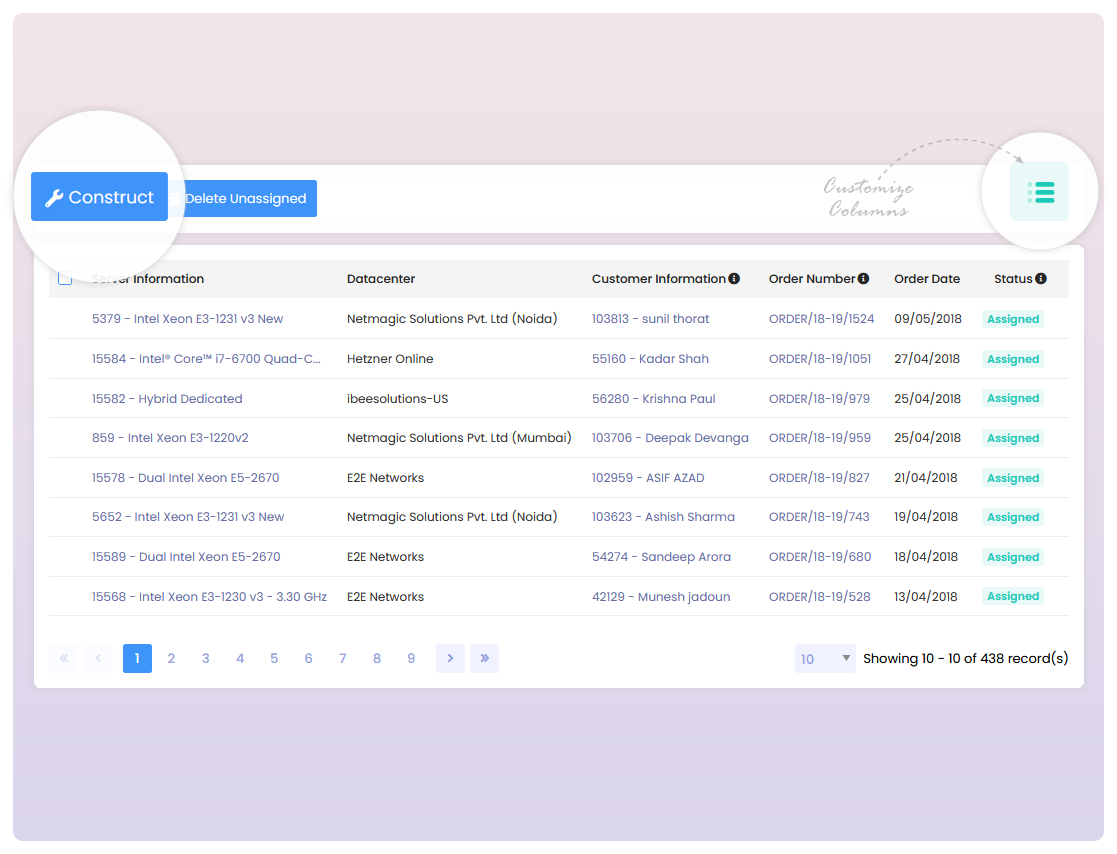Click the first page double-arrow
This screenshot has height=854, width=1117.
coord(63,658)
